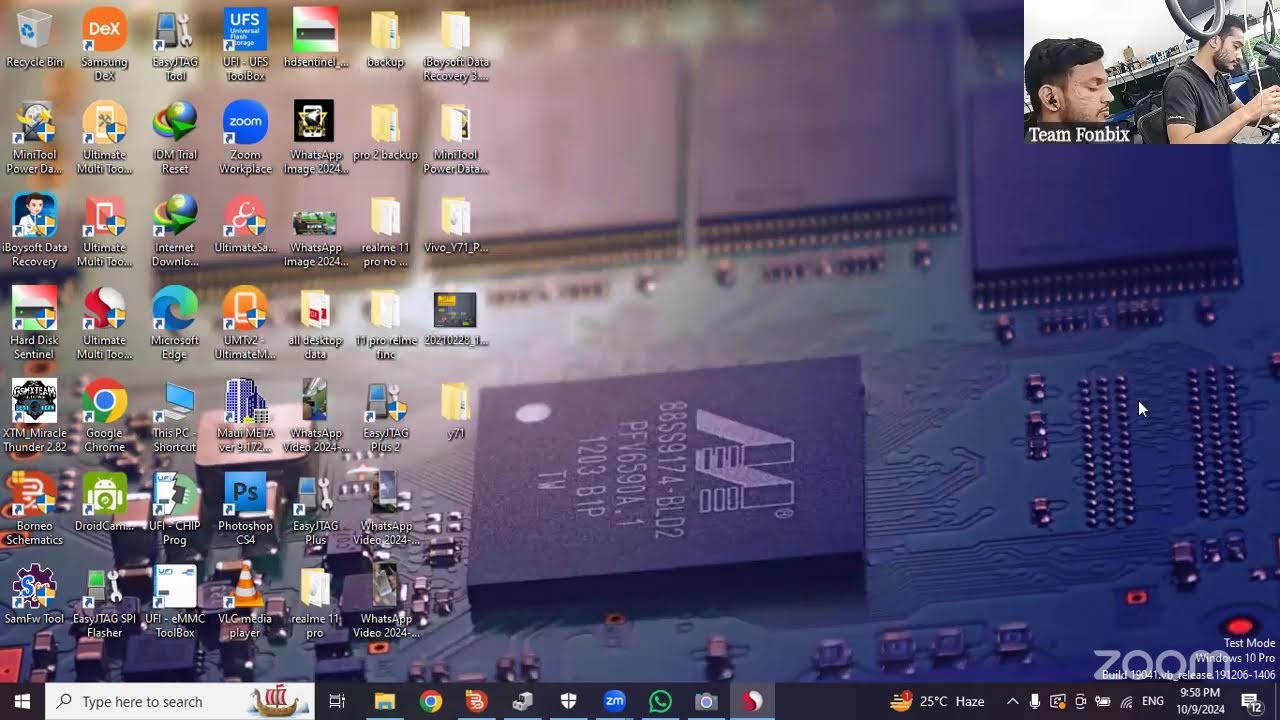The width and height of the screenshot is (1280, 720).
Task: Open Google Chrome desktop shortcut
Action: [x=105, y=417]
